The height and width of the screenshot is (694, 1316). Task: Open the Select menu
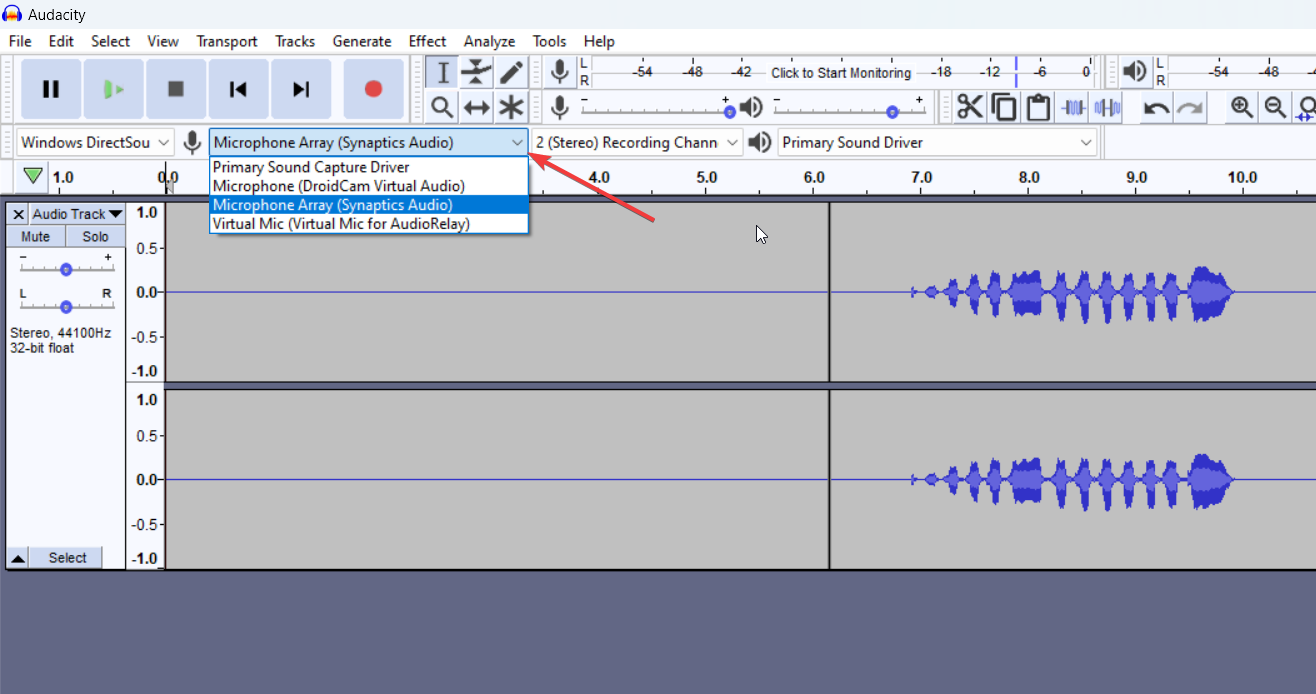[110, 41]
